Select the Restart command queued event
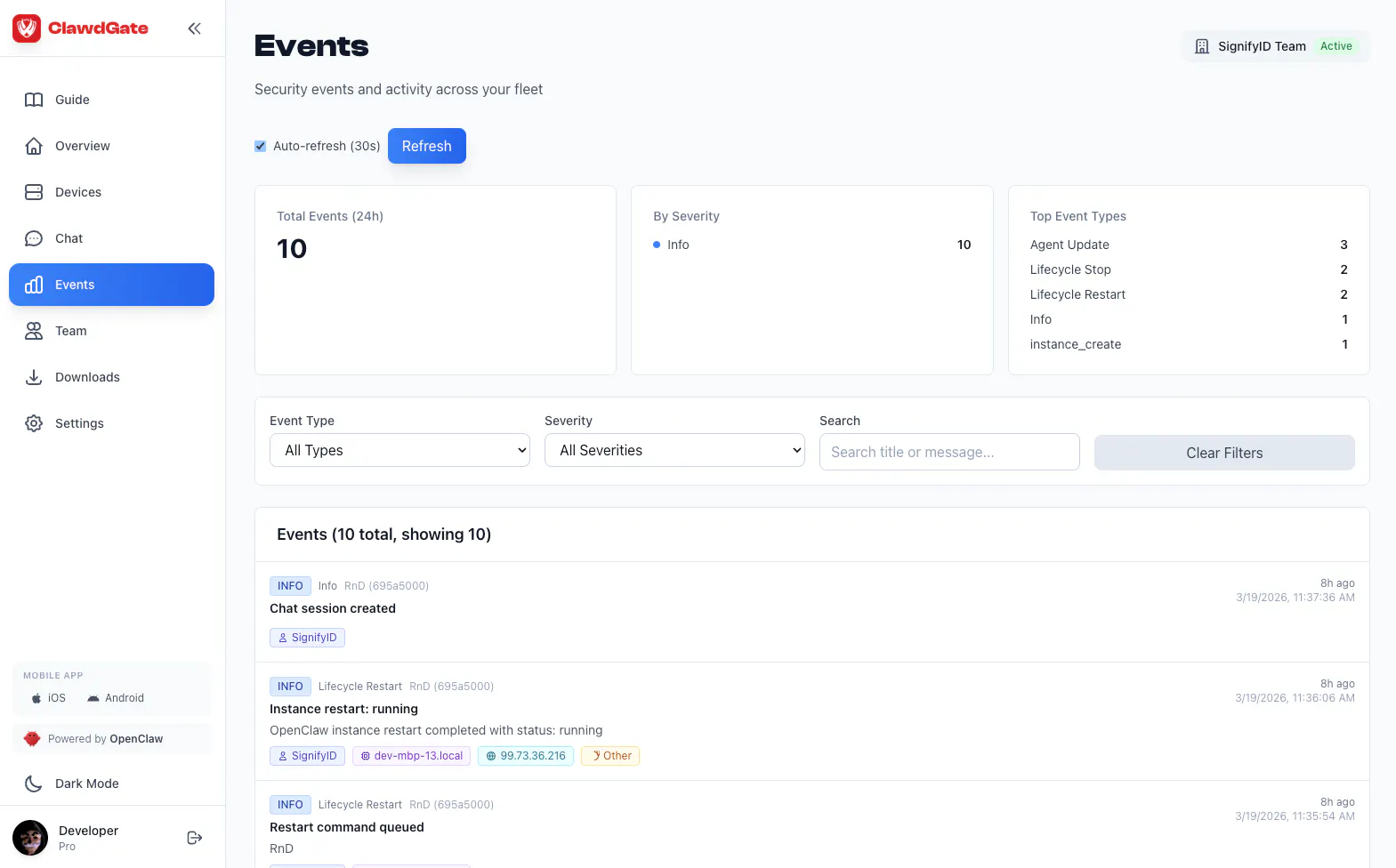Screen dimensions: 1396x868 tap(811, 824)
